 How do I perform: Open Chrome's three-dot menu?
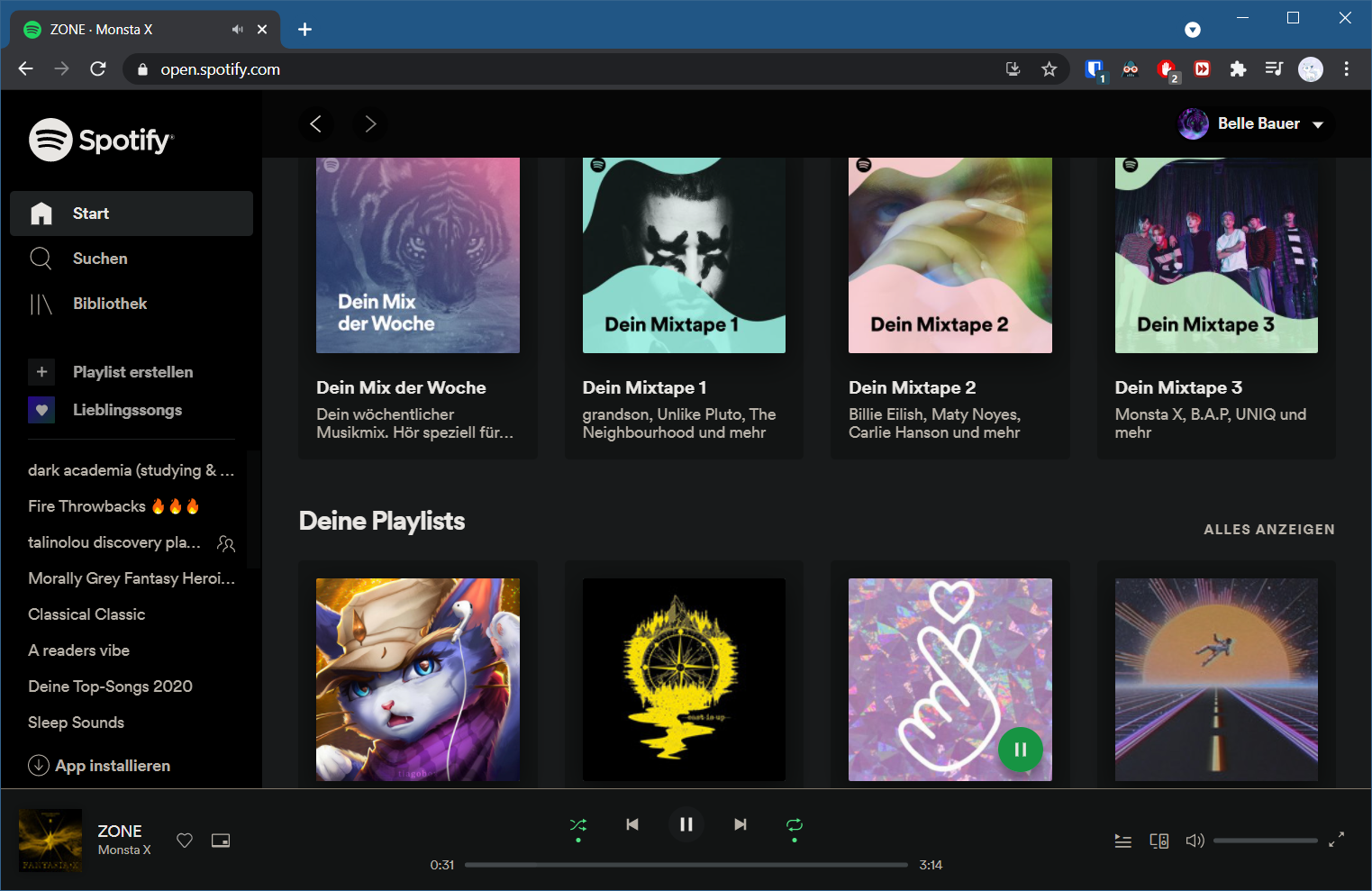coord(1346,69)
